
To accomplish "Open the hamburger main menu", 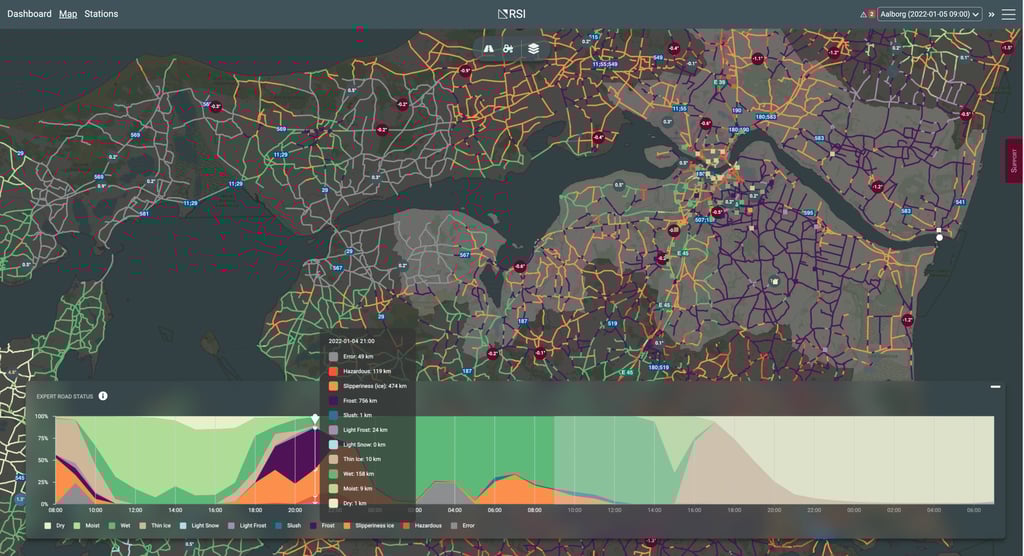I will tap(1009, 14).
